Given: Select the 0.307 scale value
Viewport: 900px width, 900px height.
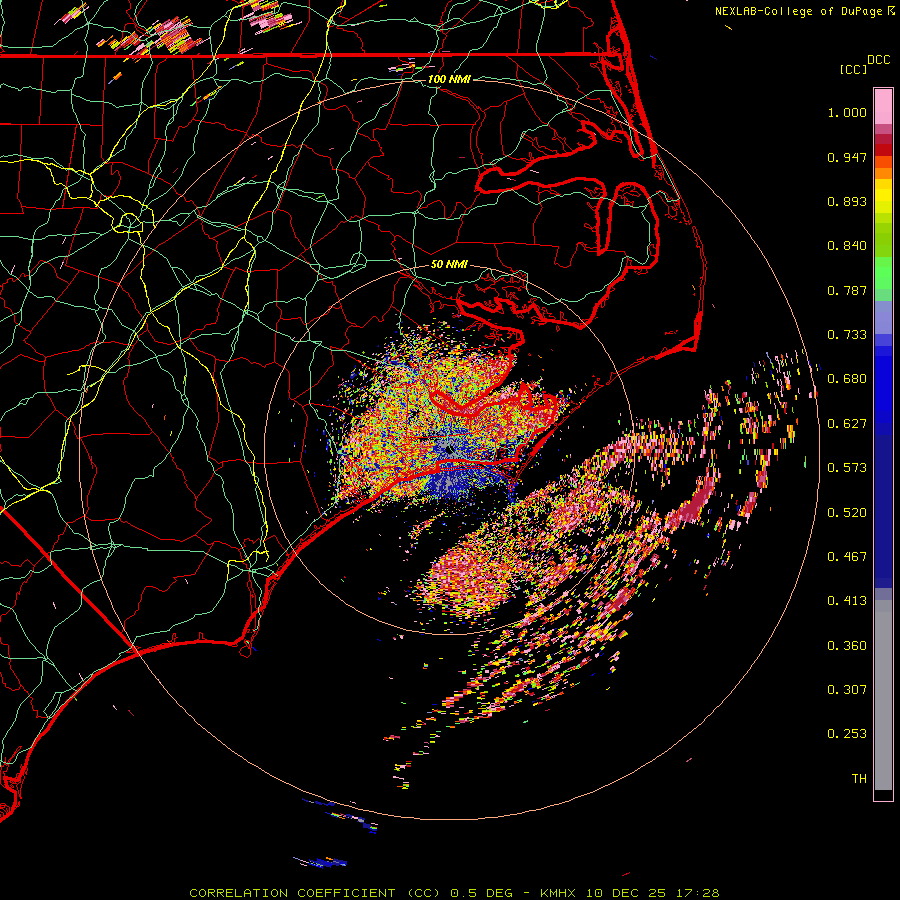Looking at the screenshot, I should coord(847,690).
